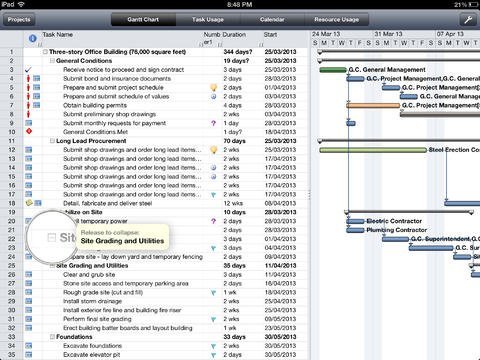This screenshot has width=480, height=360.
Task: Click the Duration column header
Action: click(234, 34)
